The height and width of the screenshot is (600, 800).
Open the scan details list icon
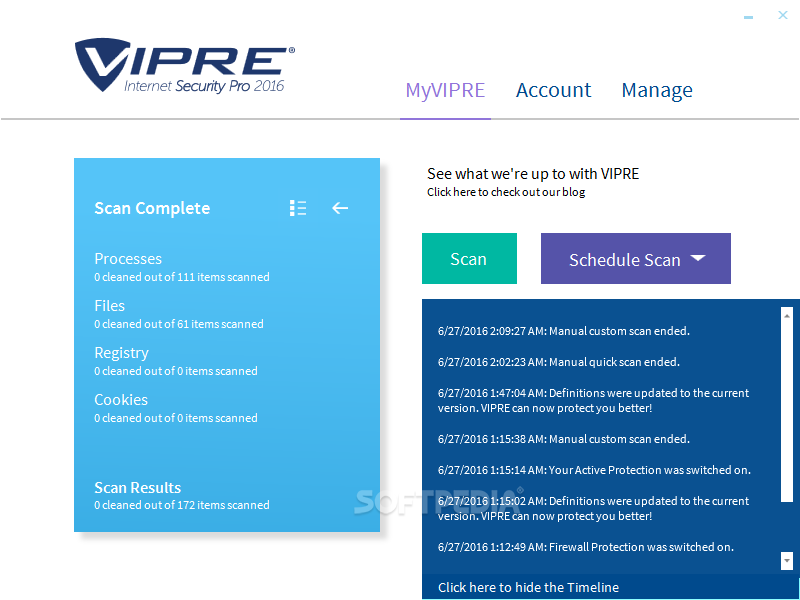298,208
